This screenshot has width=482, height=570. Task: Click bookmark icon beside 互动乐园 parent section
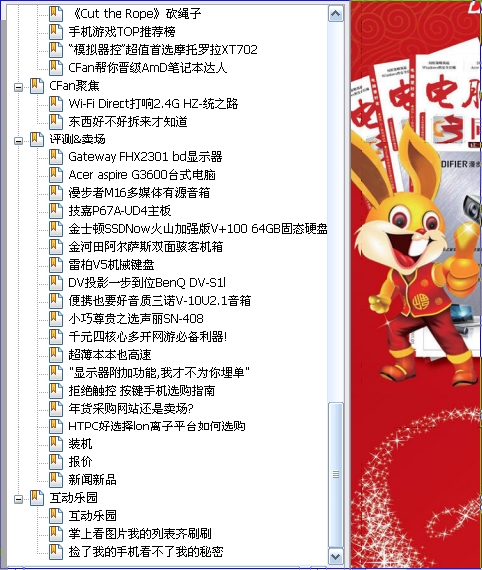[37, 498]
